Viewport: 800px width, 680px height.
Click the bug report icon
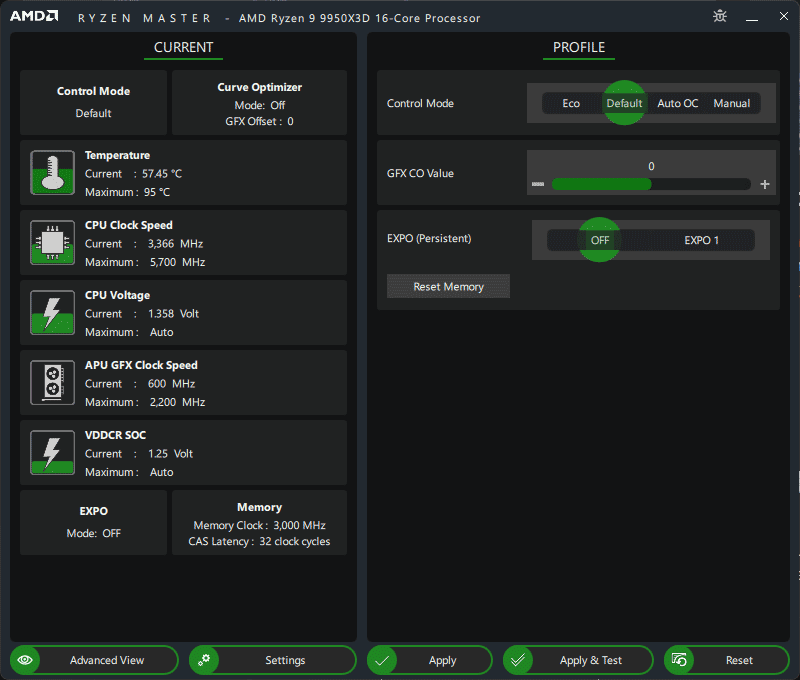(x=720, y=16)
